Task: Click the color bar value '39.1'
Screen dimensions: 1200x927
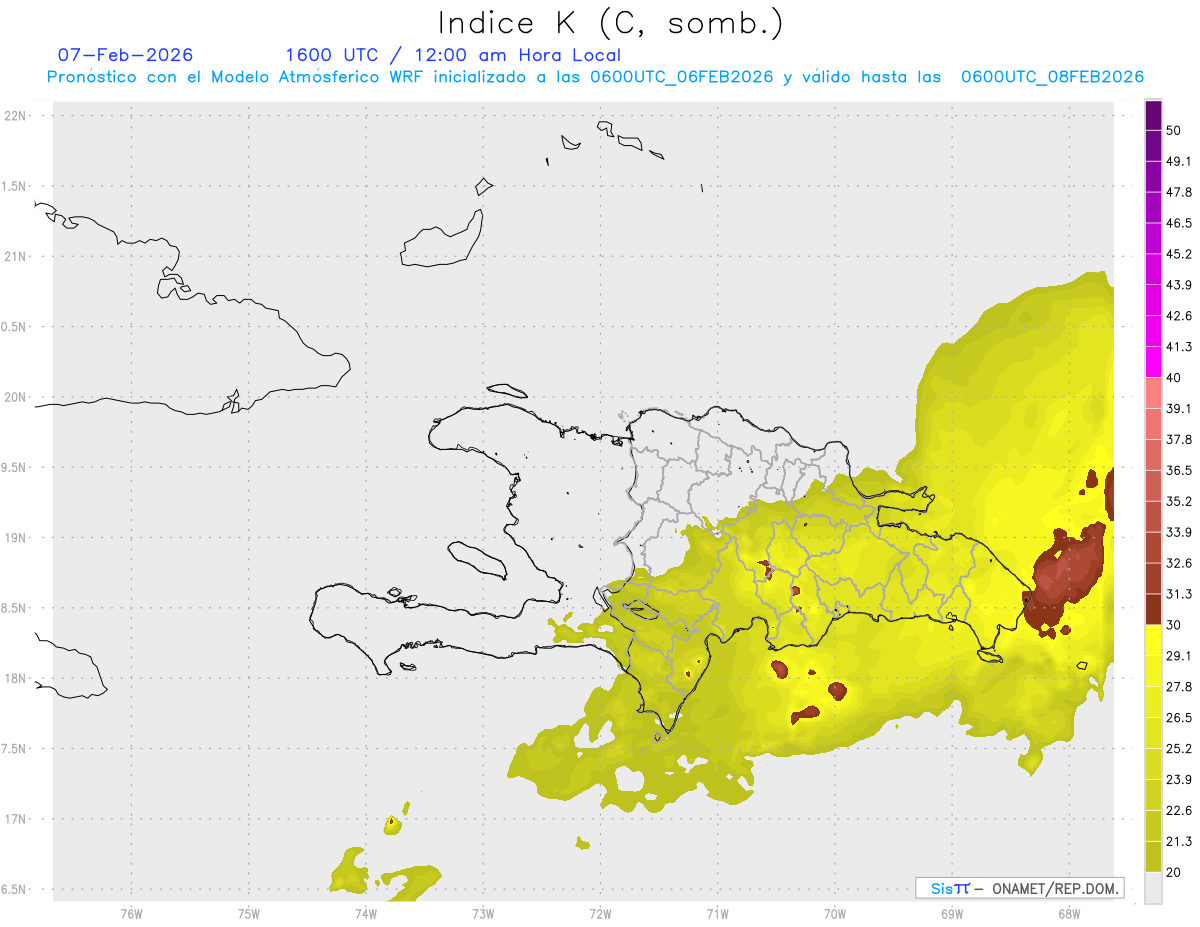Action: tap(1179, 408)
